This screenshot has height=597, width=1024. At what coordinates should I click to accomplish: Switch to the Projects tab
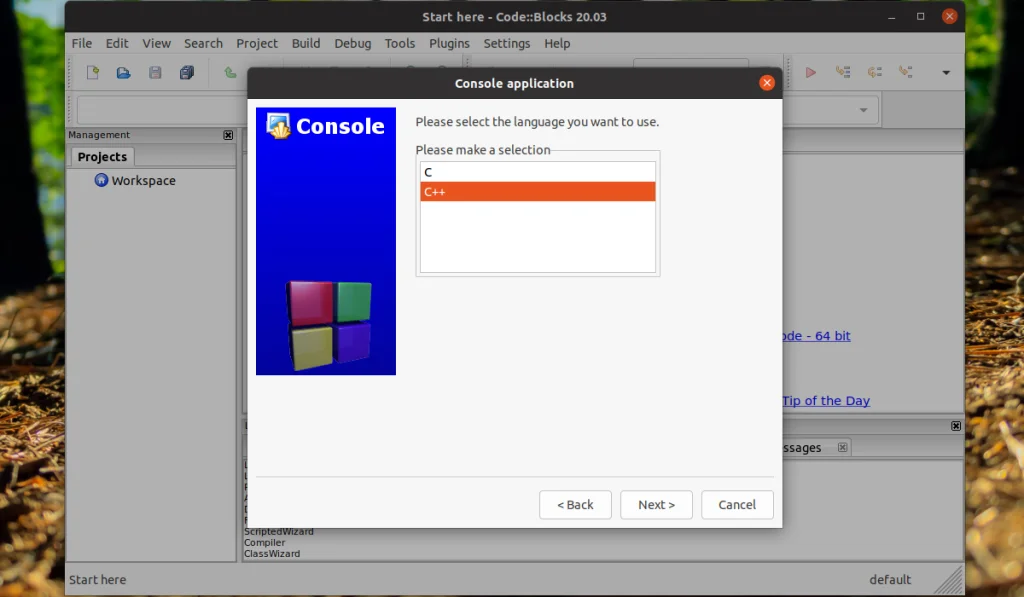point(101,157)
